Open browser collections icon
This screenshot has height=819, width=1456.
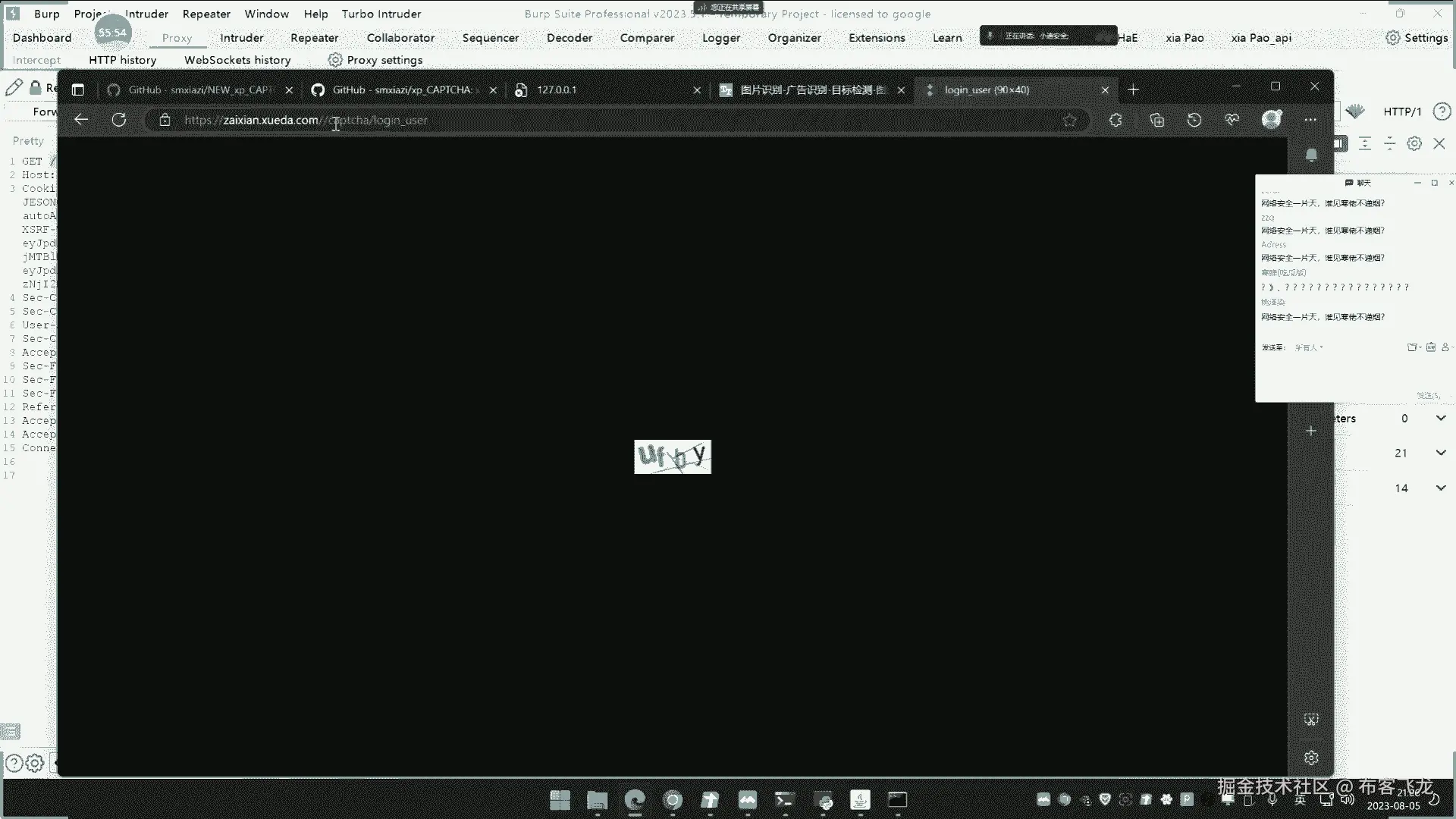point(1156,120)
